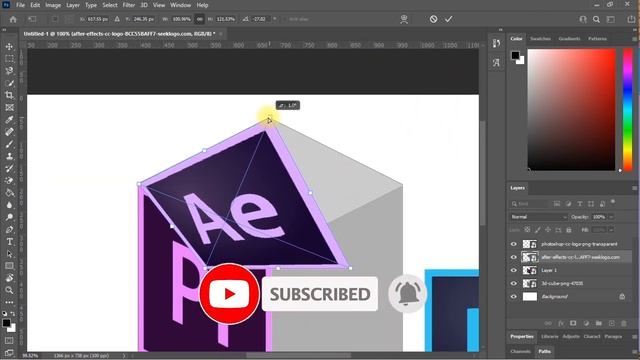
Task: Toggle relative positioning triangle in options bar
Action: [117, 19]
